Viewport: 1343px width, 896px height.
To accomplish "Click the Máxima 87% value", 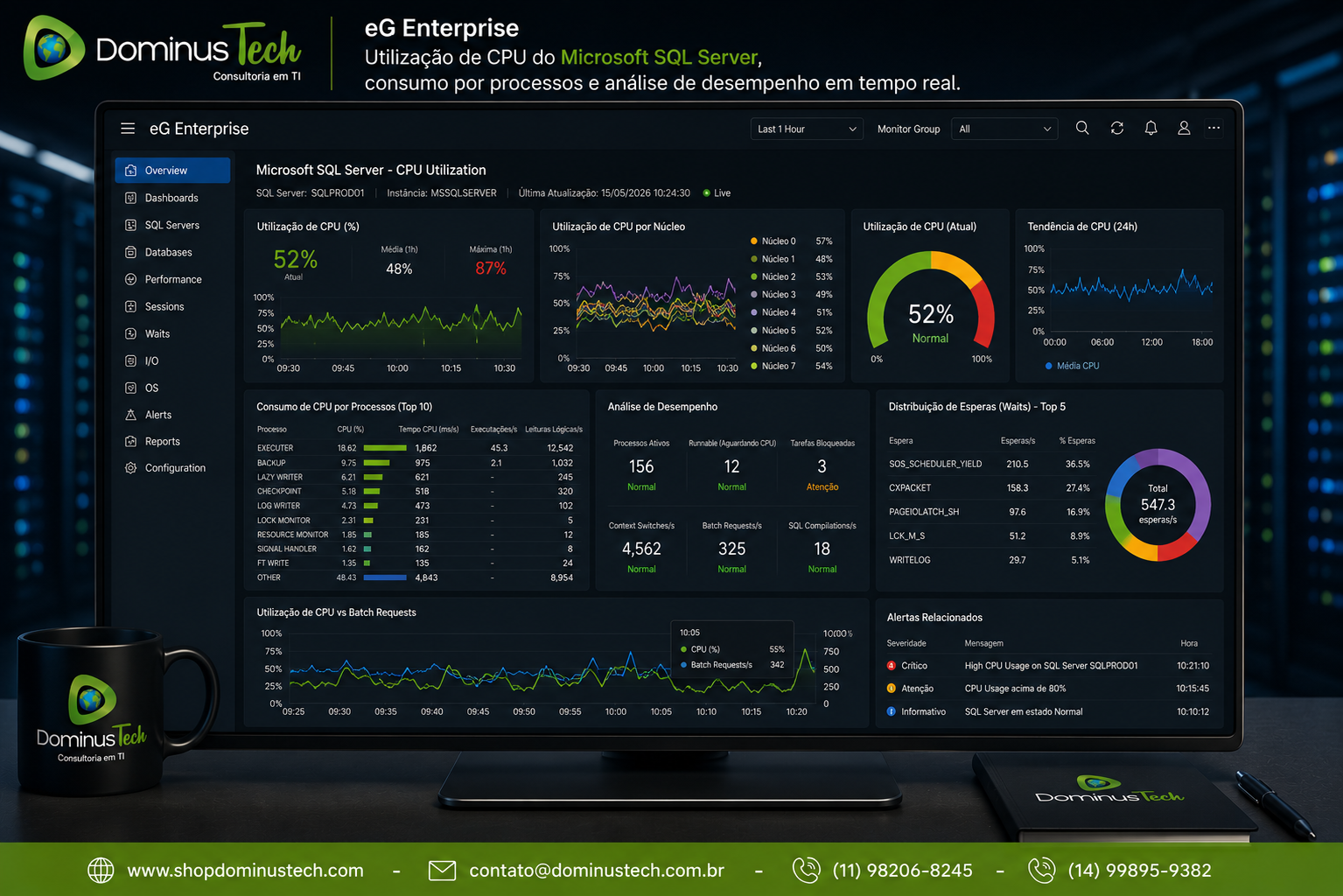I will tap(491, 269).
